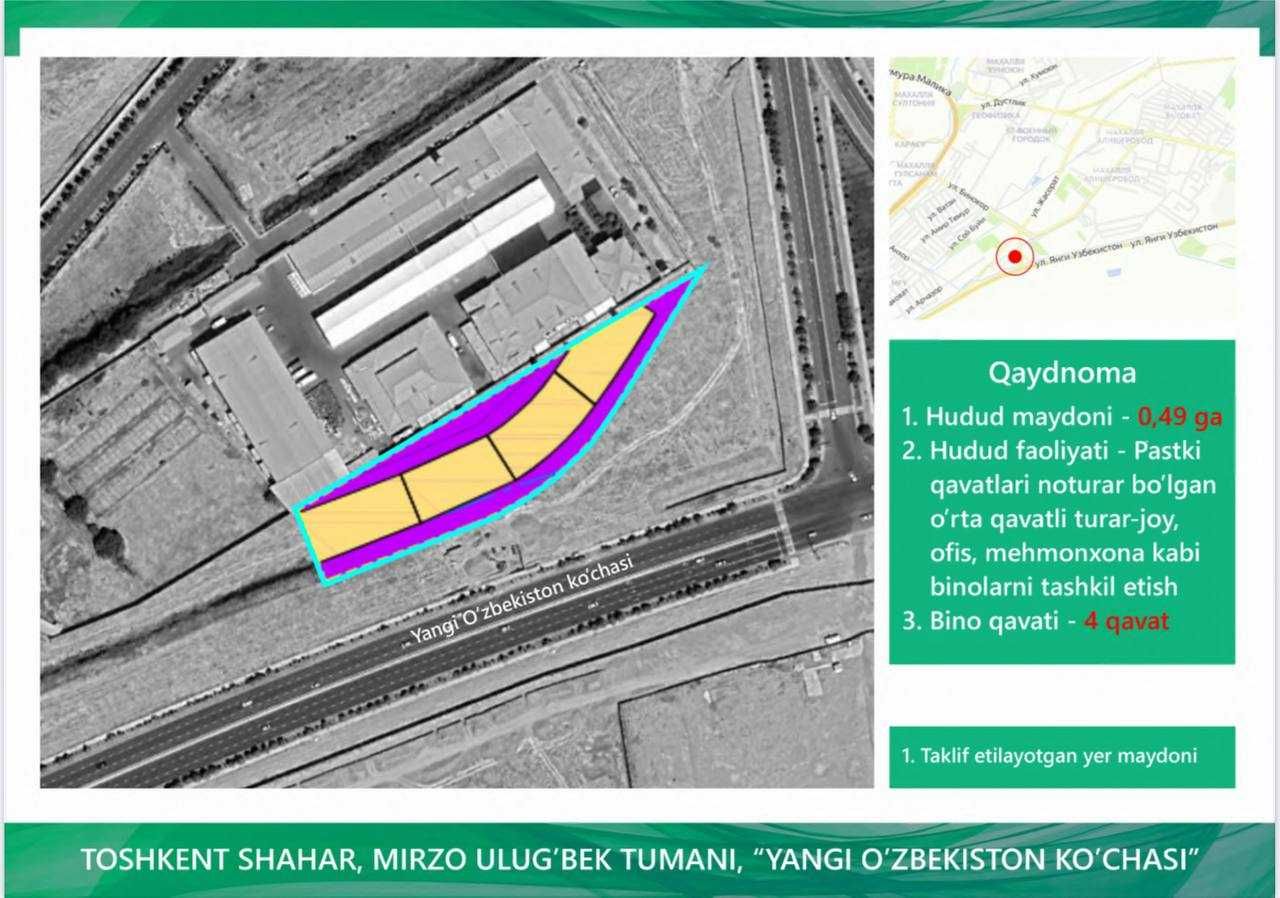This screenshot has width=1280, height=898.
Task: Click the Hudud maydoni line in the notes
Action: tap(1062, 416)
